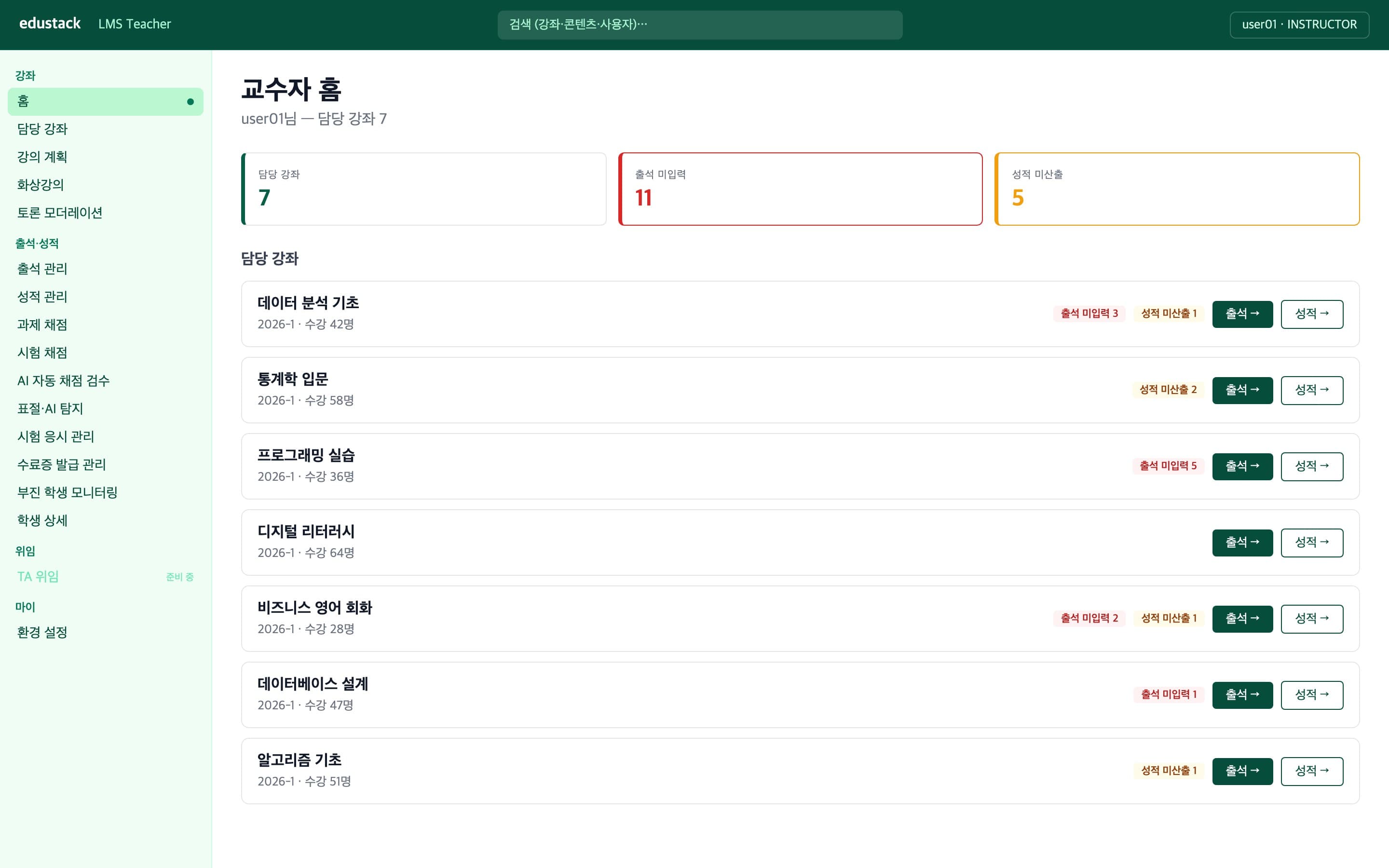Click the TA 위임 item marked 준비 중

[x=106, y=576]
